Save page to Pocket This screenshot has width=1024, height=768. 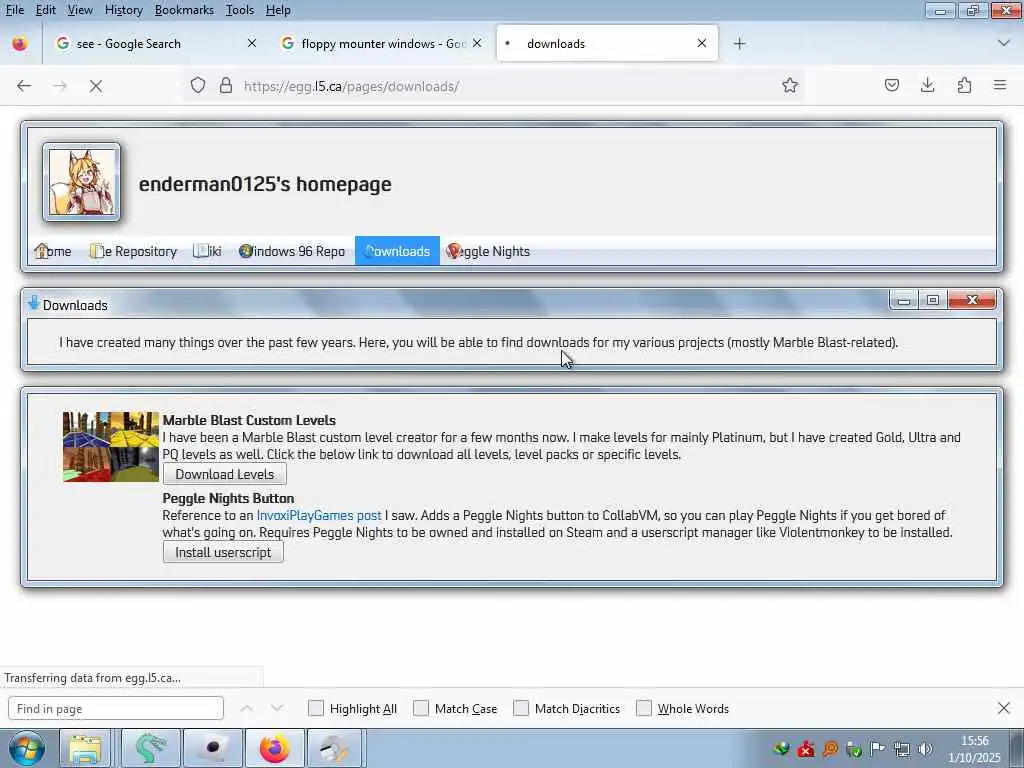click(x=892, y=85)
